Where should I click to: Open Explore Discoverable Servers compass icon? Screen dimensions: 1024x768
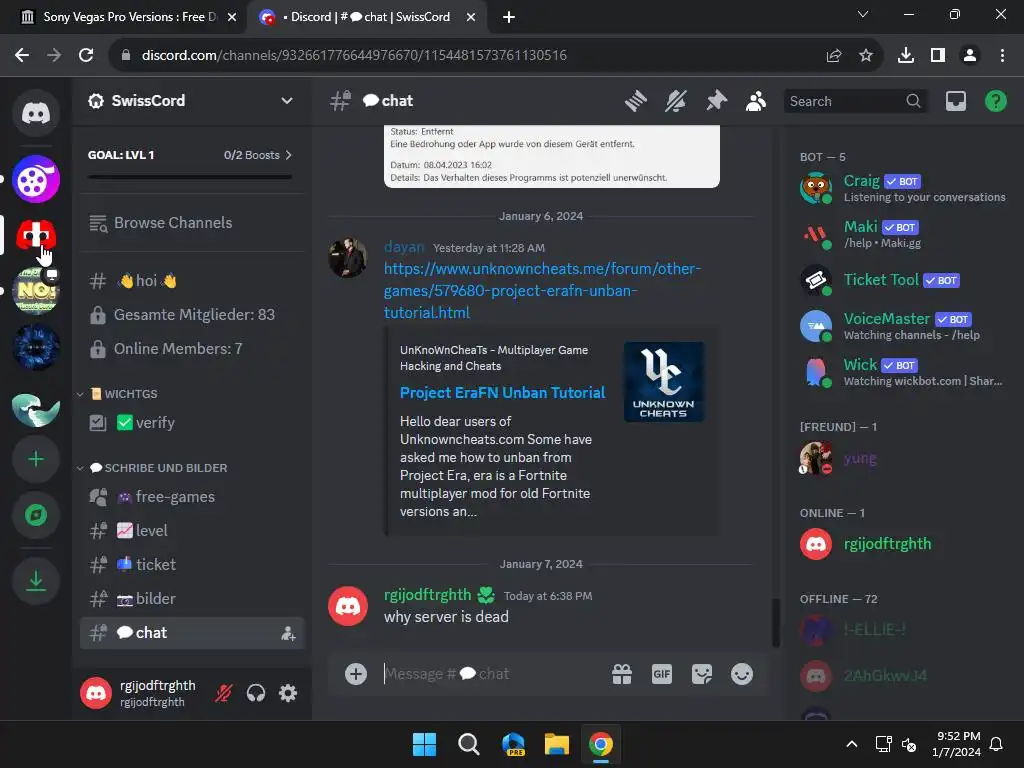(36, 515)
